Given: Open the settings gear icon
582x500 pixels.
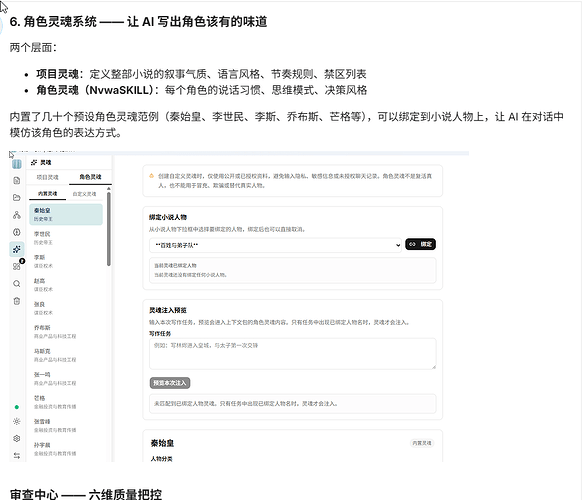Looking at the screenshot, I should point(17,438).
